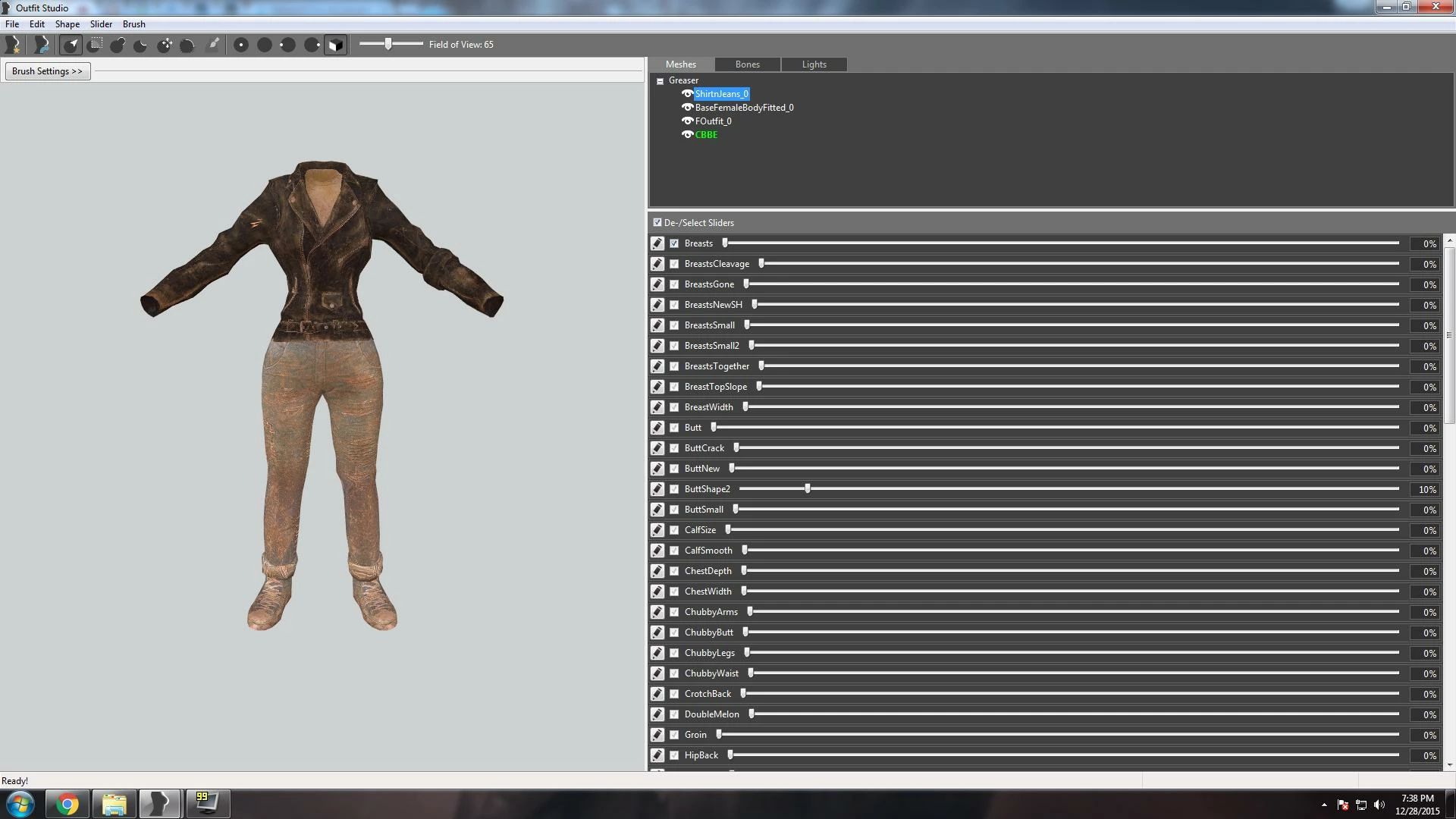Open the File menu
Screen dimensions: 1456x819
12,24
